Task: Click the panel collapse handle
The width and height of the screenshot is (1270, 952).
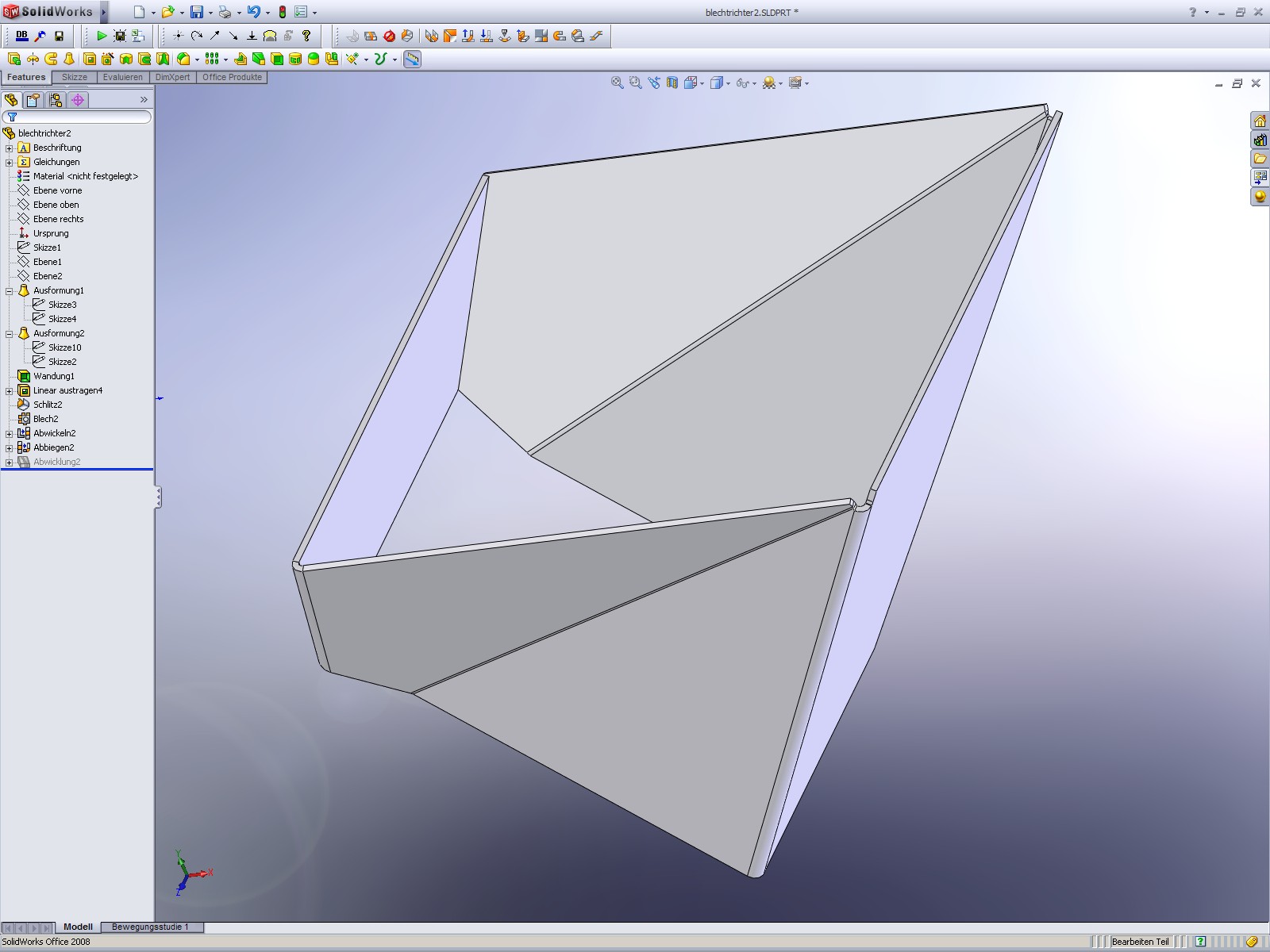Action: [158, 497]
